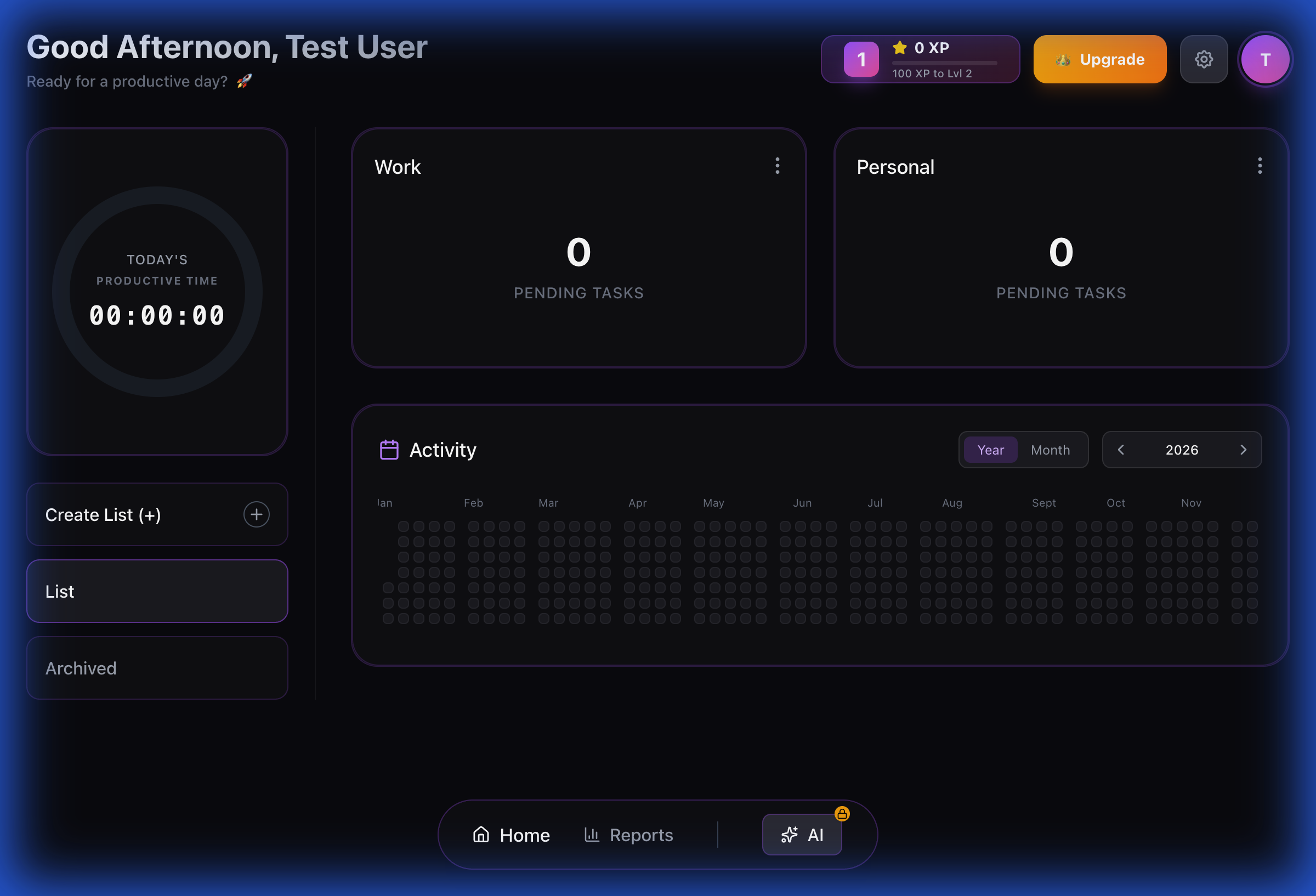This screenshot has width=1316, height=896.
Task: Click the 00:00:00 timer display
Action: [157, 315]
